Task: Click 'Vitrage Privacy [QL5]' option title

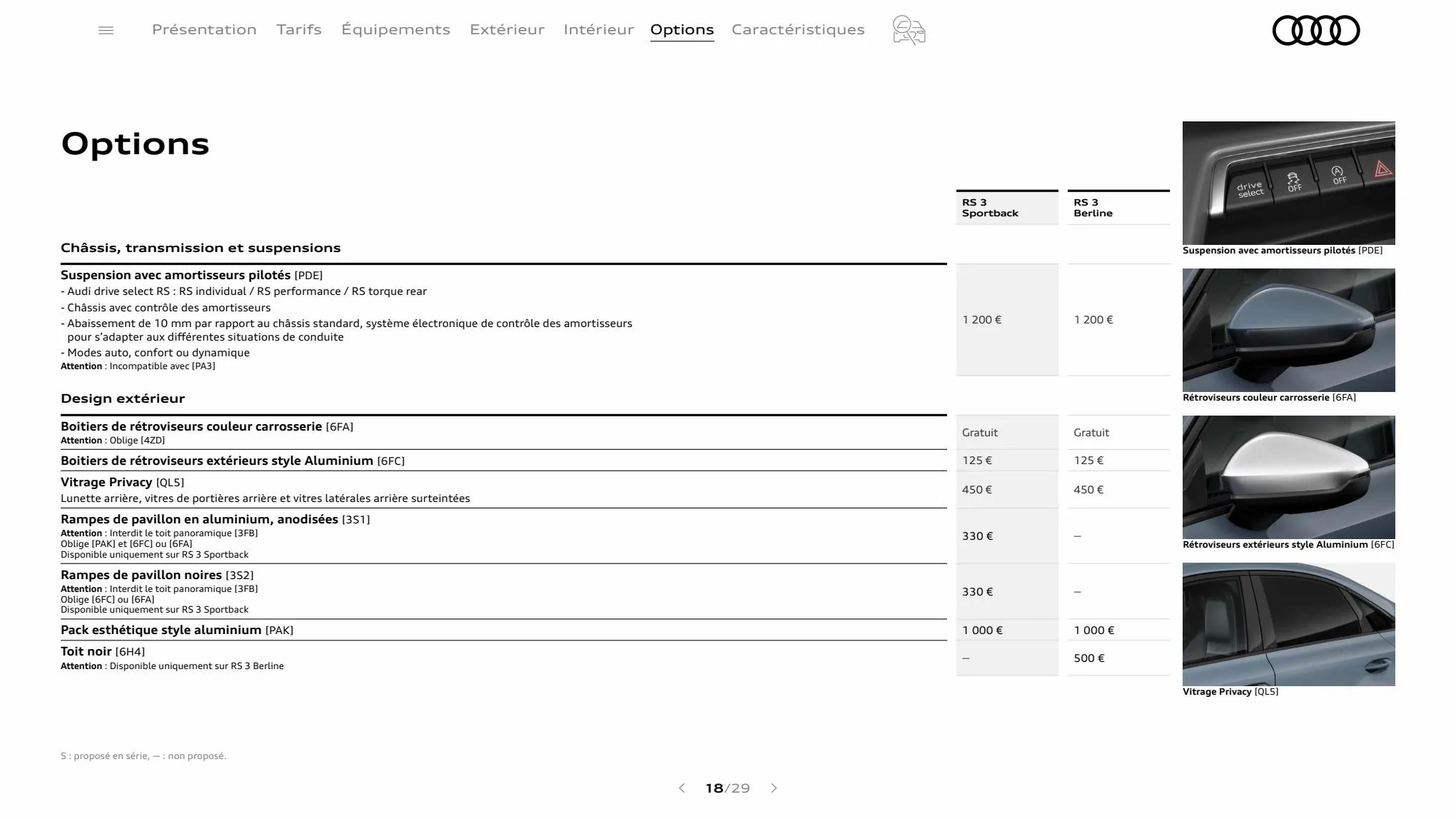Action: (x=122, y=482)
